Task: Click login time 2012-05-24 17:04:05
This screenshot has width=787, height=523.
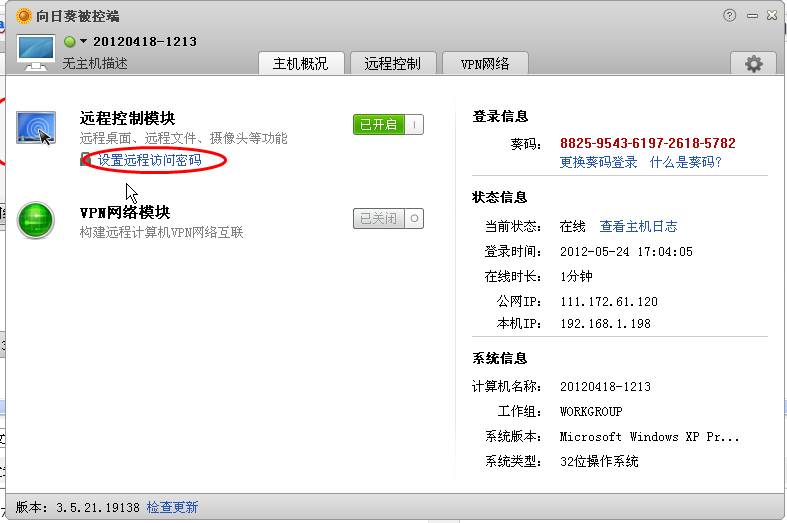Action: coord(626,251)
